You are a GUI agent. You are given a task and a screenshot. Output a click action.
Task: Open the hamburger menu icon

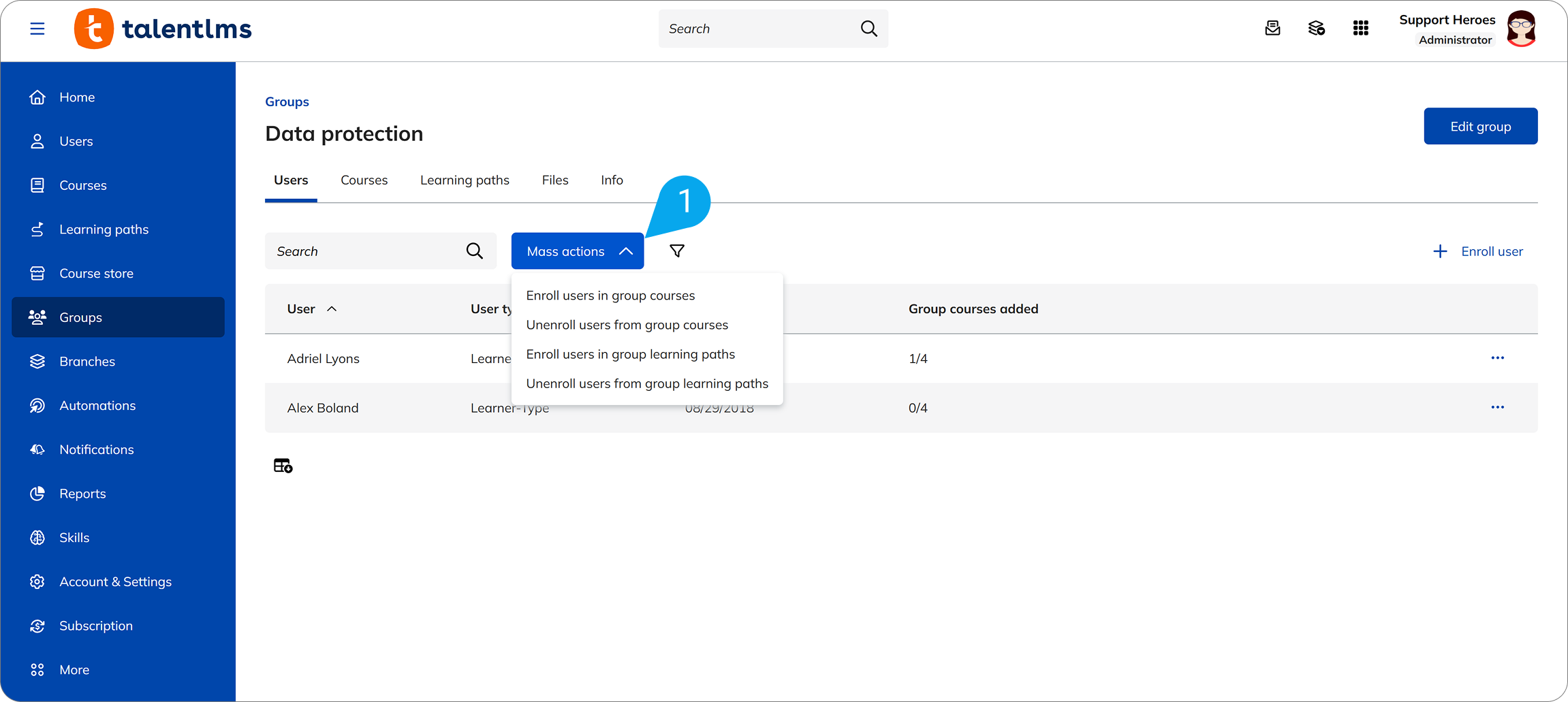(37, 29)
